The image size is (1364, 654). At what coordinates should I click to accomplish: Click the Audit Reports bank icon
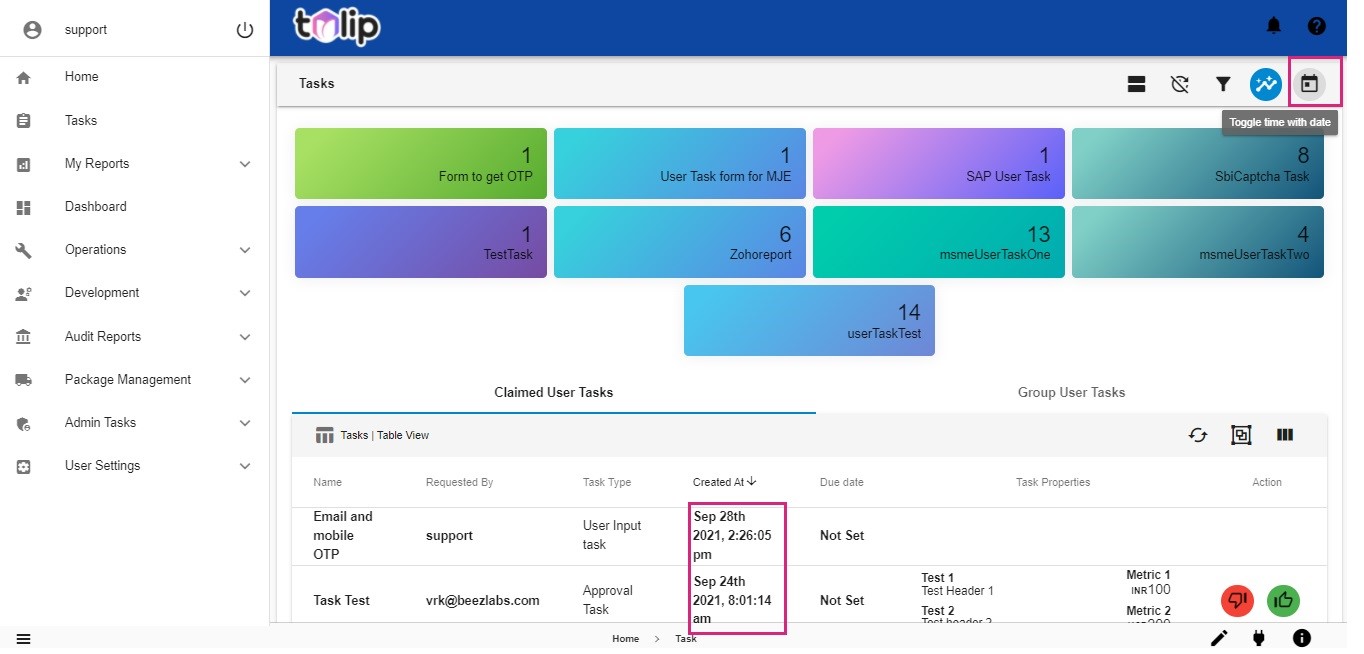coord(24,337)
